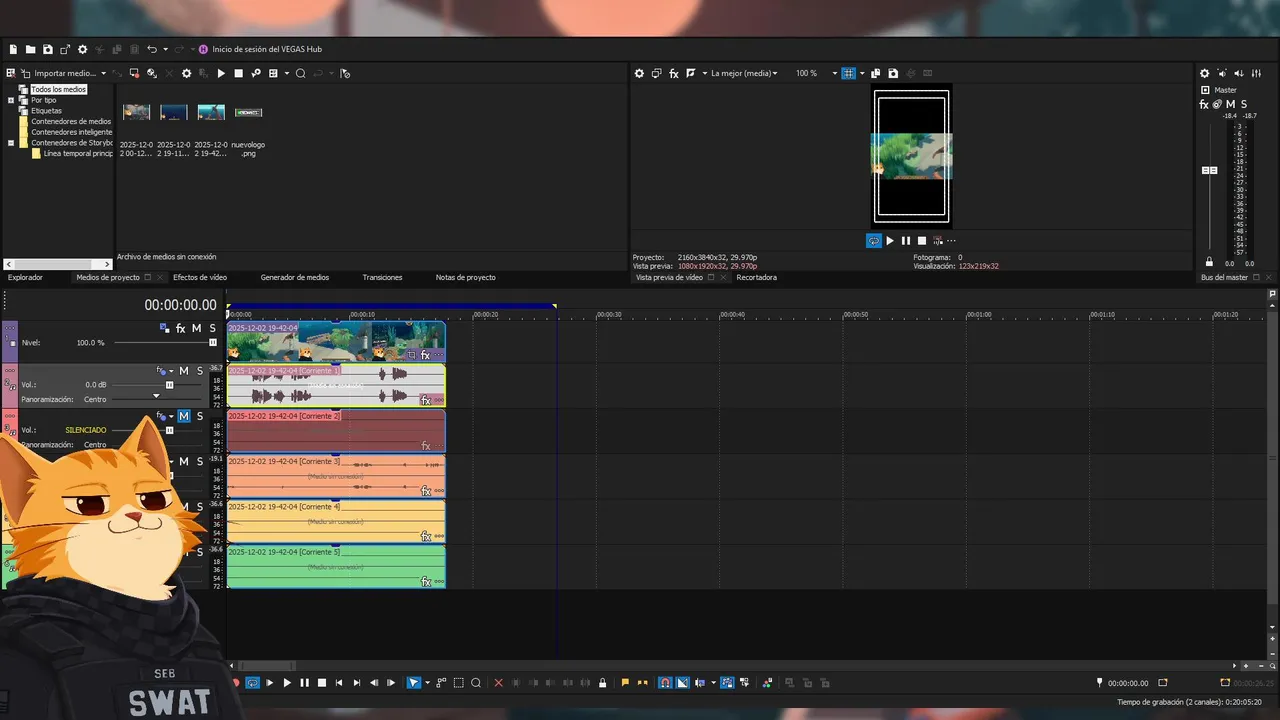Open Master bus audio properties gear

click(1204, 73)
